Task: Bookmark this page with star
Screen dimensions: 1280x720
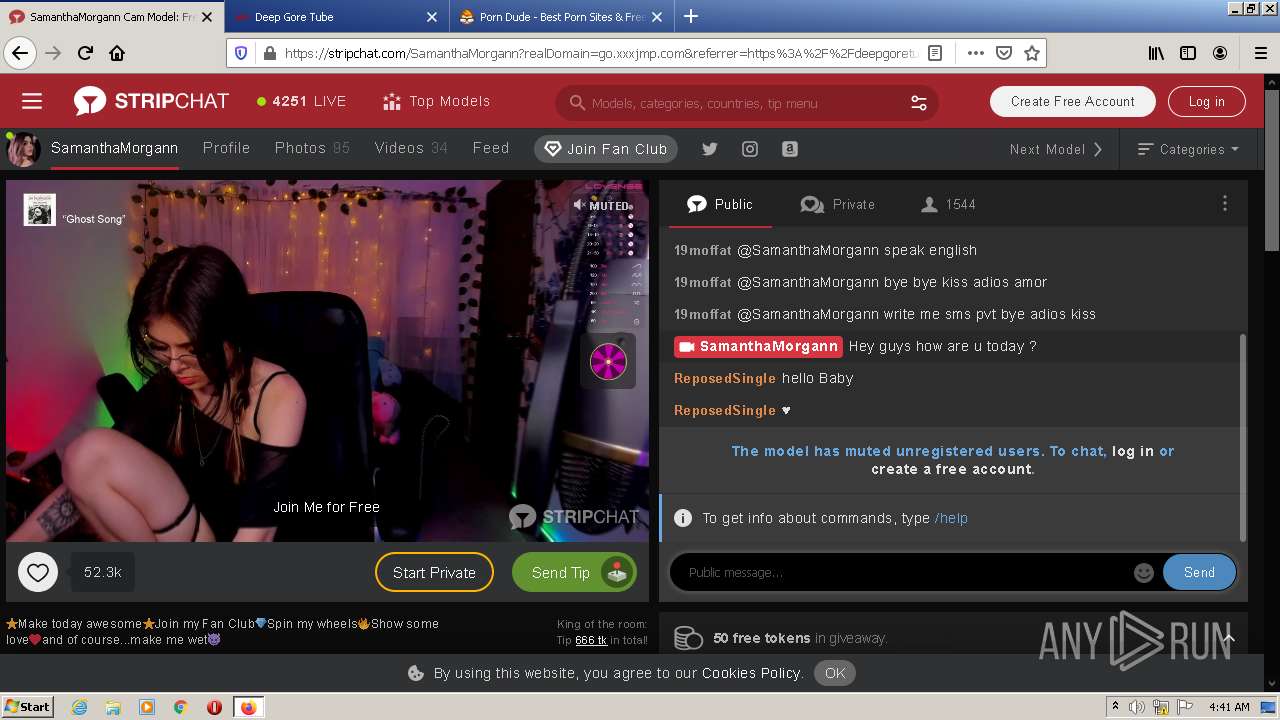Action: coord(1032,53)
